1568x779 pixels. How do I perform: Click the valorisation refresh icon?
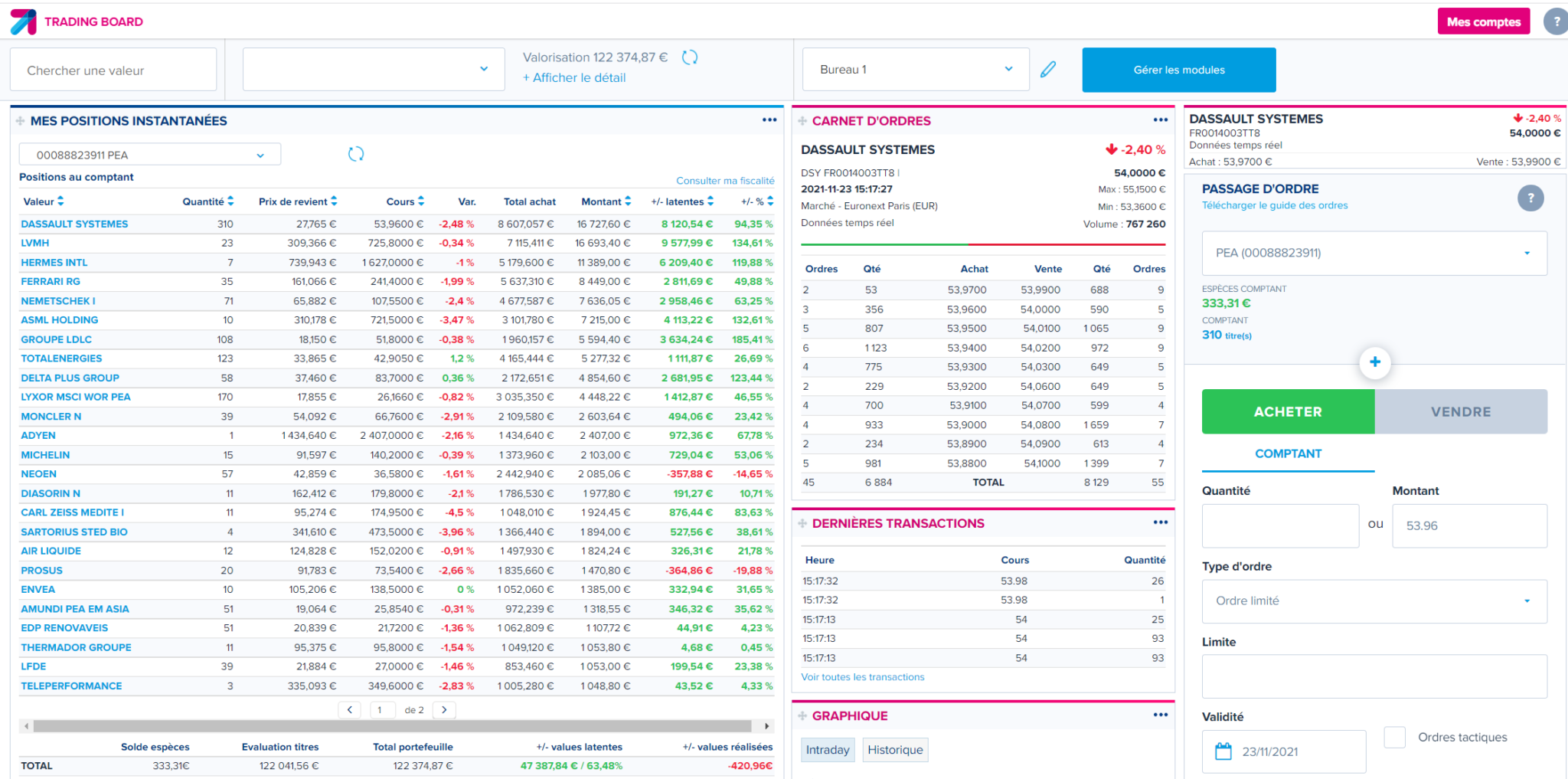coord(689,57)
